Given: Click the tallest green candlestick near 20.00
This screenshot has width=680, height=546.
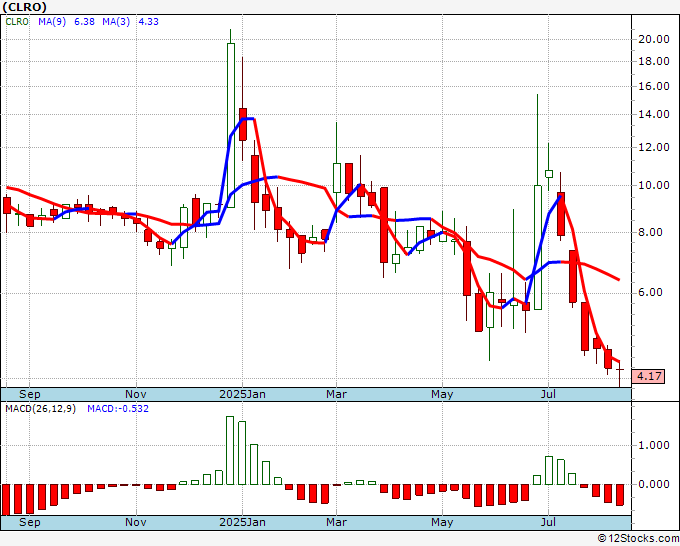Looking at the screenshot, I should coord(231,125).
